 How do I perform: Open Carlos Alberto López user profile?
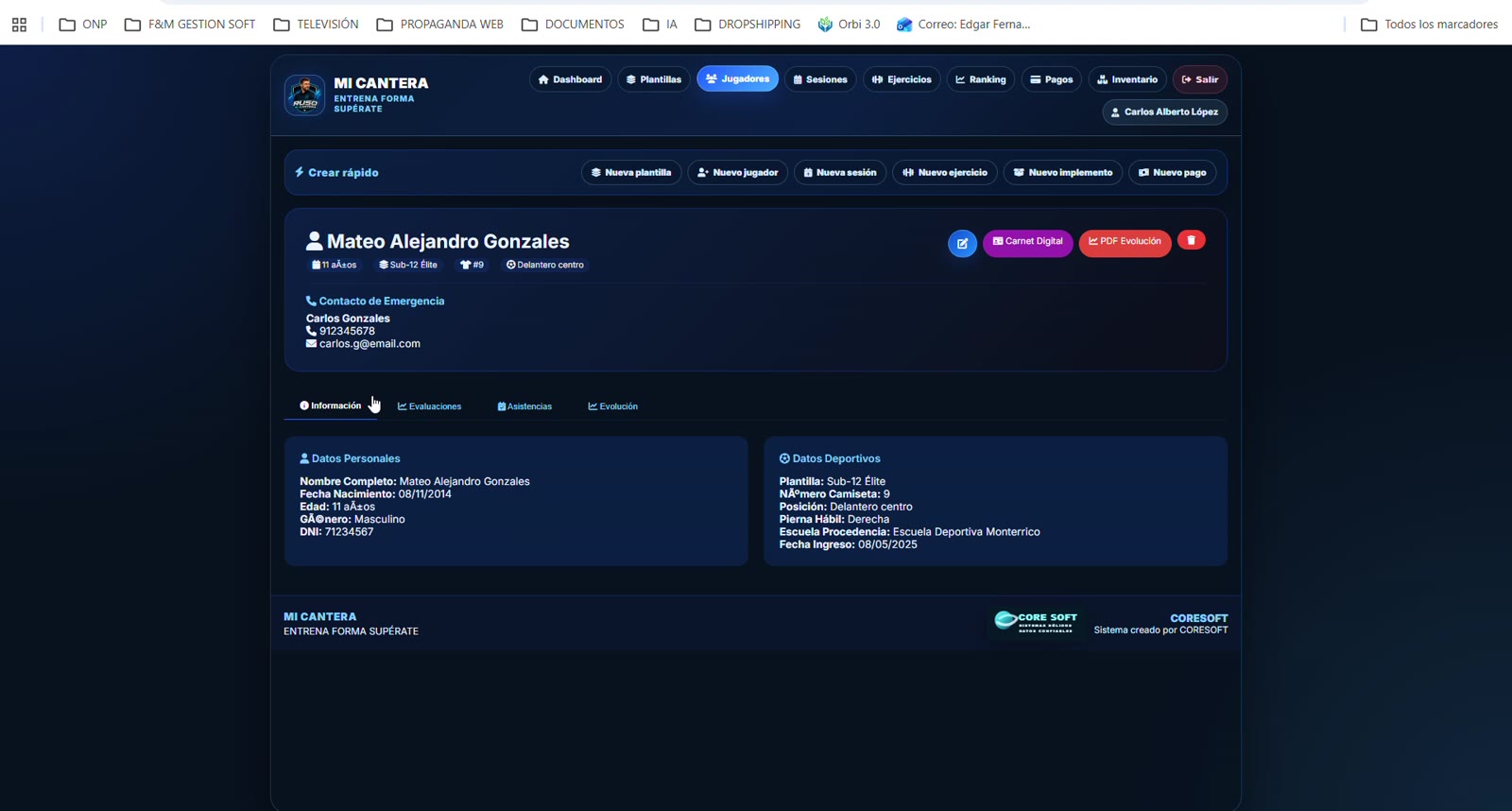(x=1164, y=112)
